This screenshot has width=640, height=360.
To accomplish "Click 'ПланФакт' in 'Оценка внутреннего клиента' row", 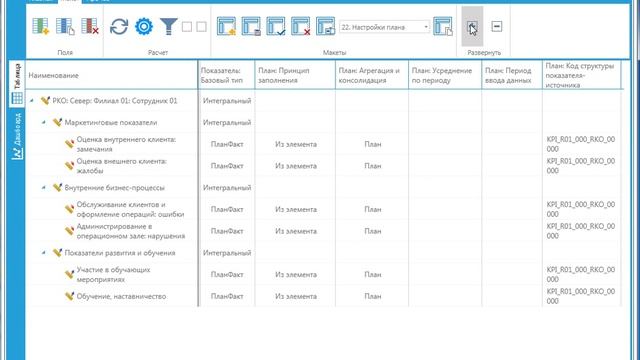I will (x=227, y=144).
